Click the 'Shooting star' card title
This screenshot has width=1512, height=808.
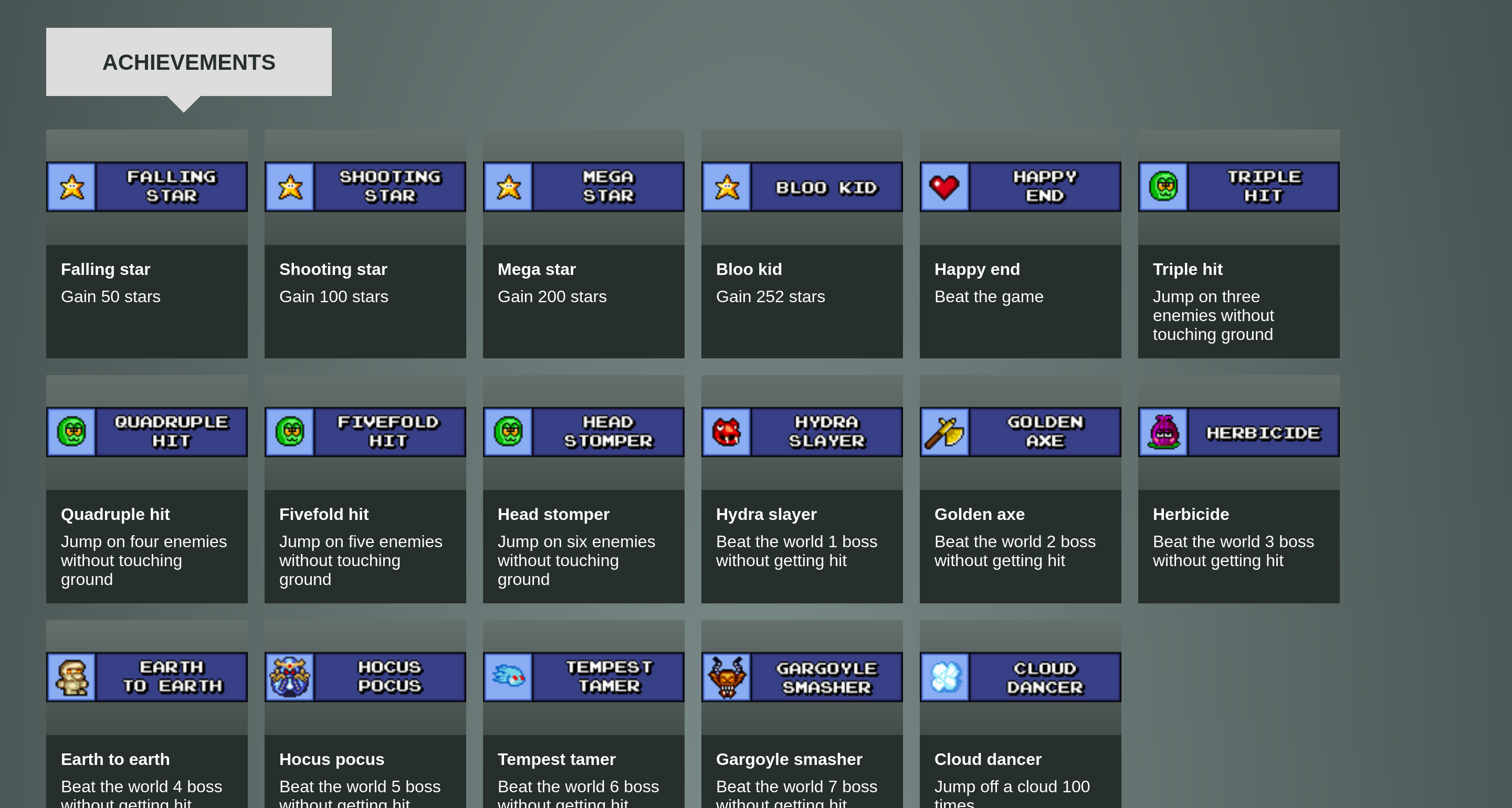tap(333, 269)
